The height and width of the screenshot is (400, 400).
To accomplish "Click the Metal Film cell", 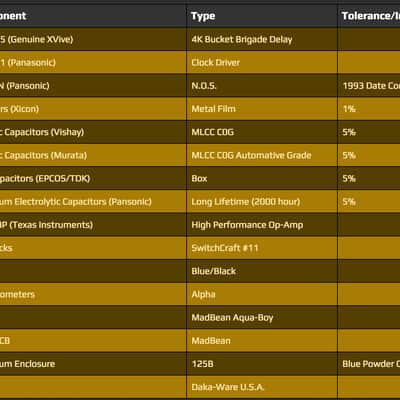I will click(x=262, y=109).
